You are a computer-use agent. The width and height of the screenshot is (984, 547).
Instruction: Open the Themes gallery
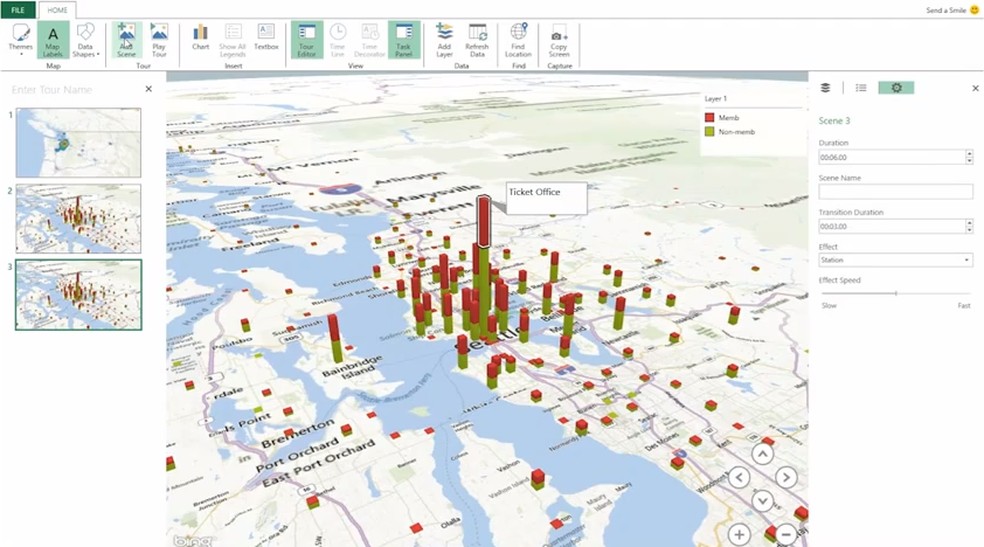[20, 40]
